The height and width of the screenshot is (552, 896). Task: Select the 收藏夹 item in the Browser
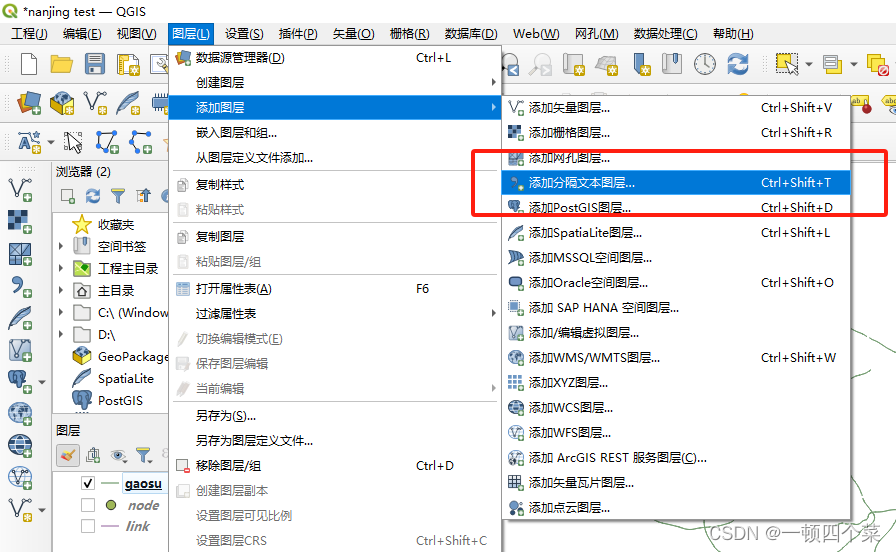pos(115,225)
